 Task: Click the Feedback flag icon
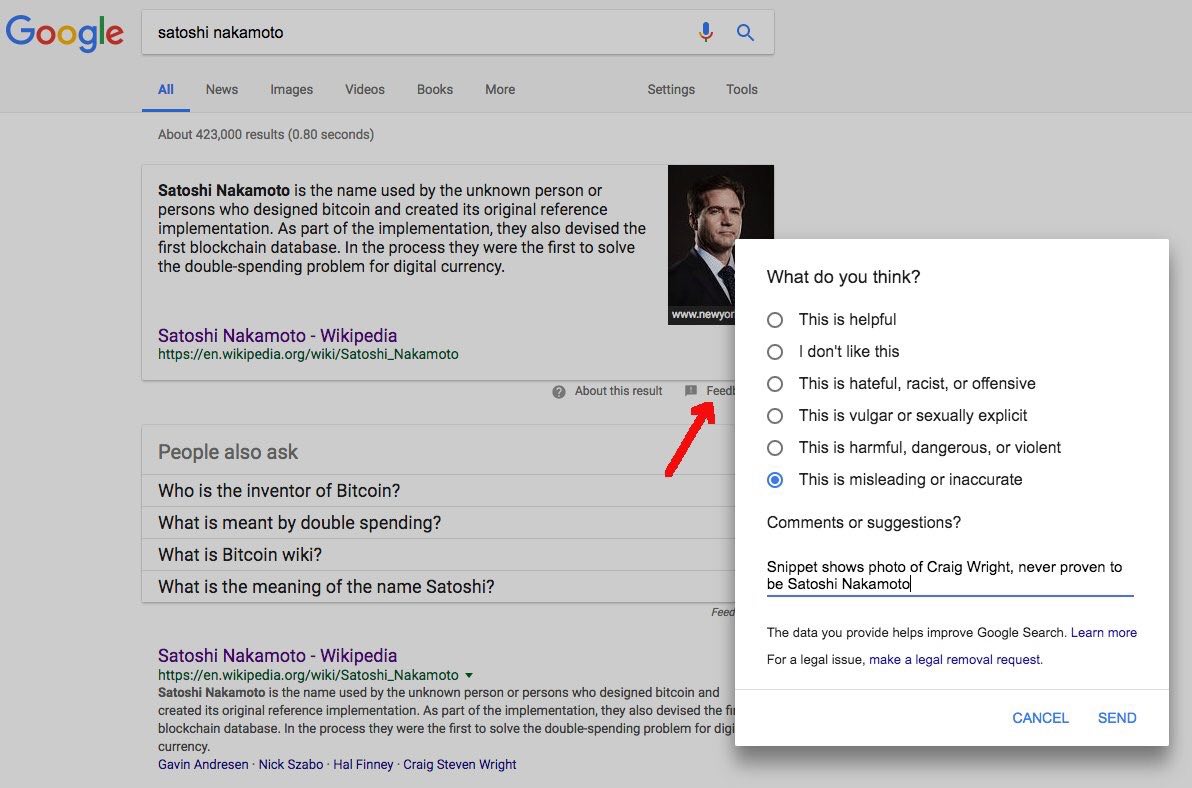691,391
